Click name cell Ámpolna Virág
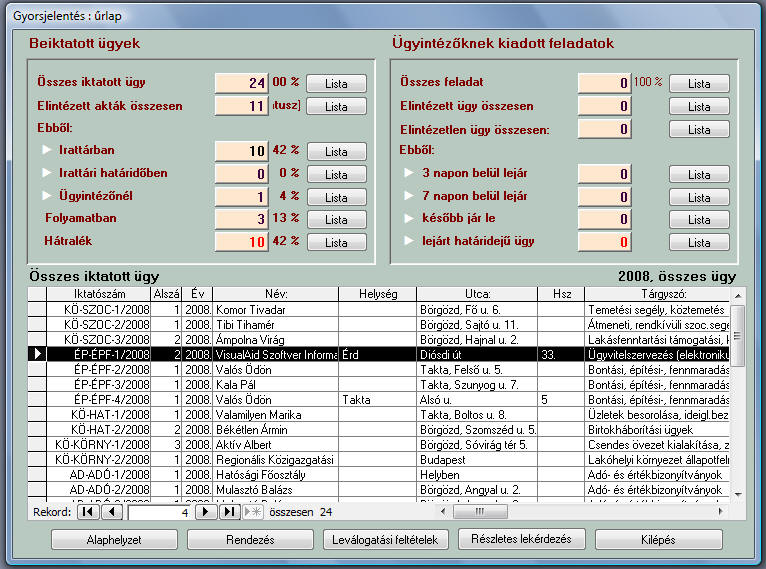 click(x=276, y=339)
